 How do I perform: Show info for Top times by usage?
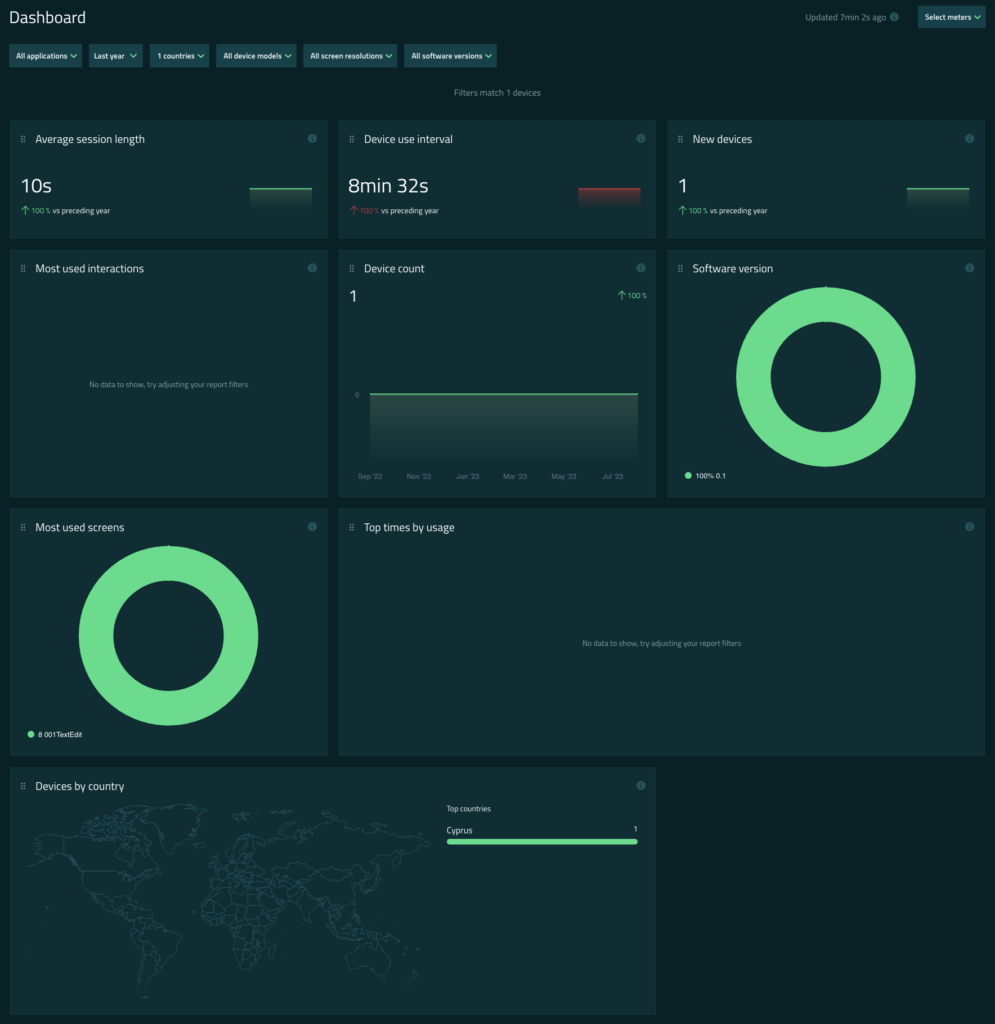969,527
